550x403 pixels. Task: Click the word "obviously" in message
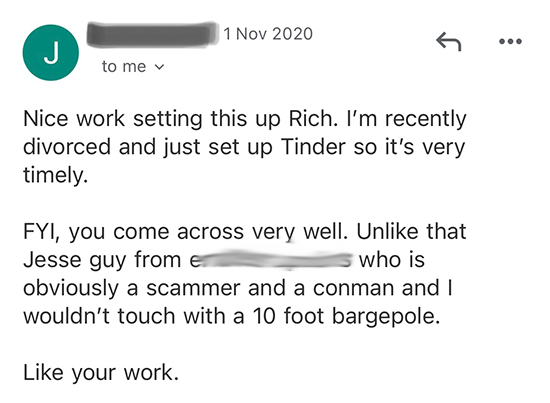click(x=71, y=288)
